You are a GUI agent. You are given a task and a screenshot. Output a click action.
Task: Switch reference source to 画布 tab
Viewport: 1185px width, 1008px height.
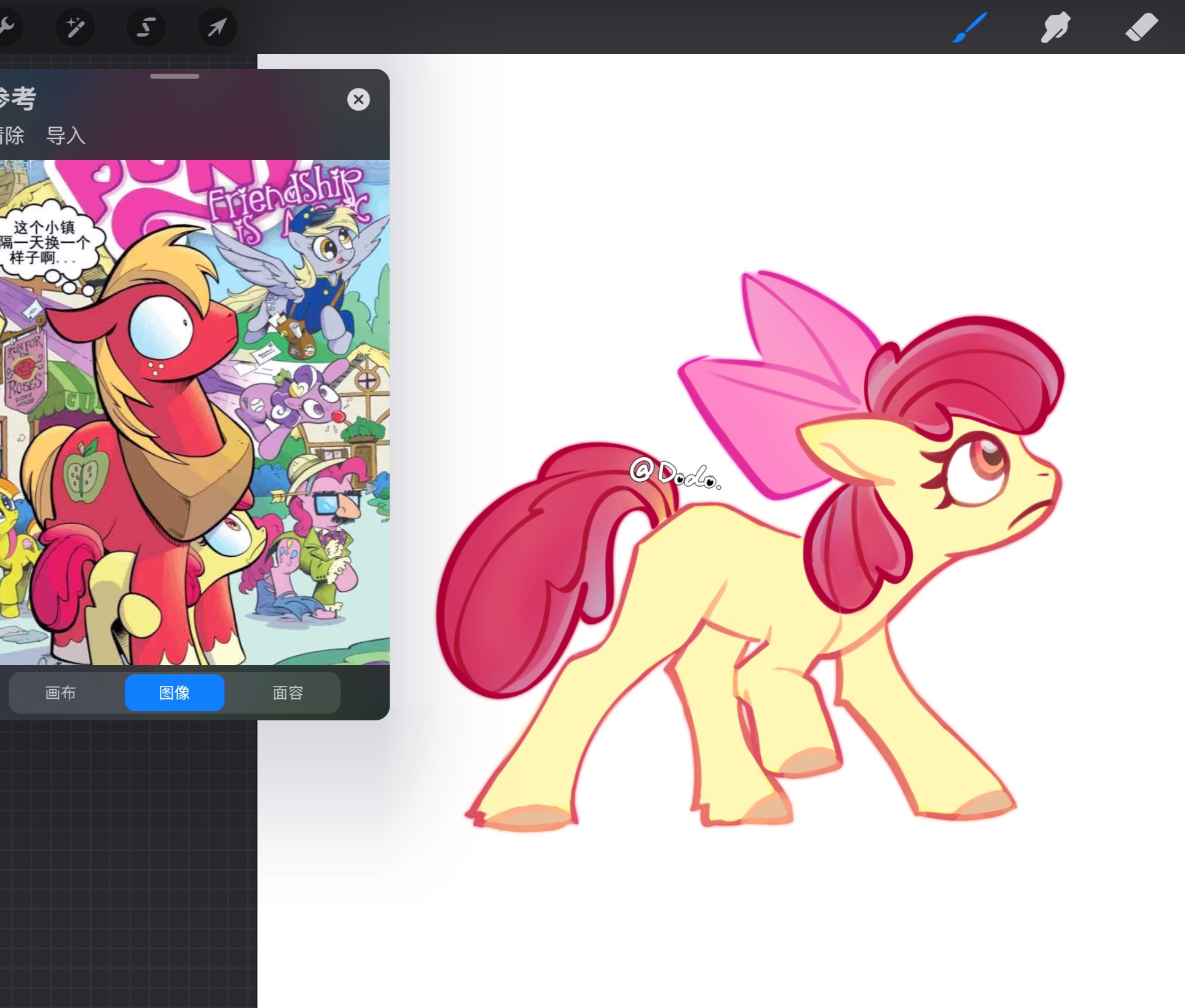[60, 693]
